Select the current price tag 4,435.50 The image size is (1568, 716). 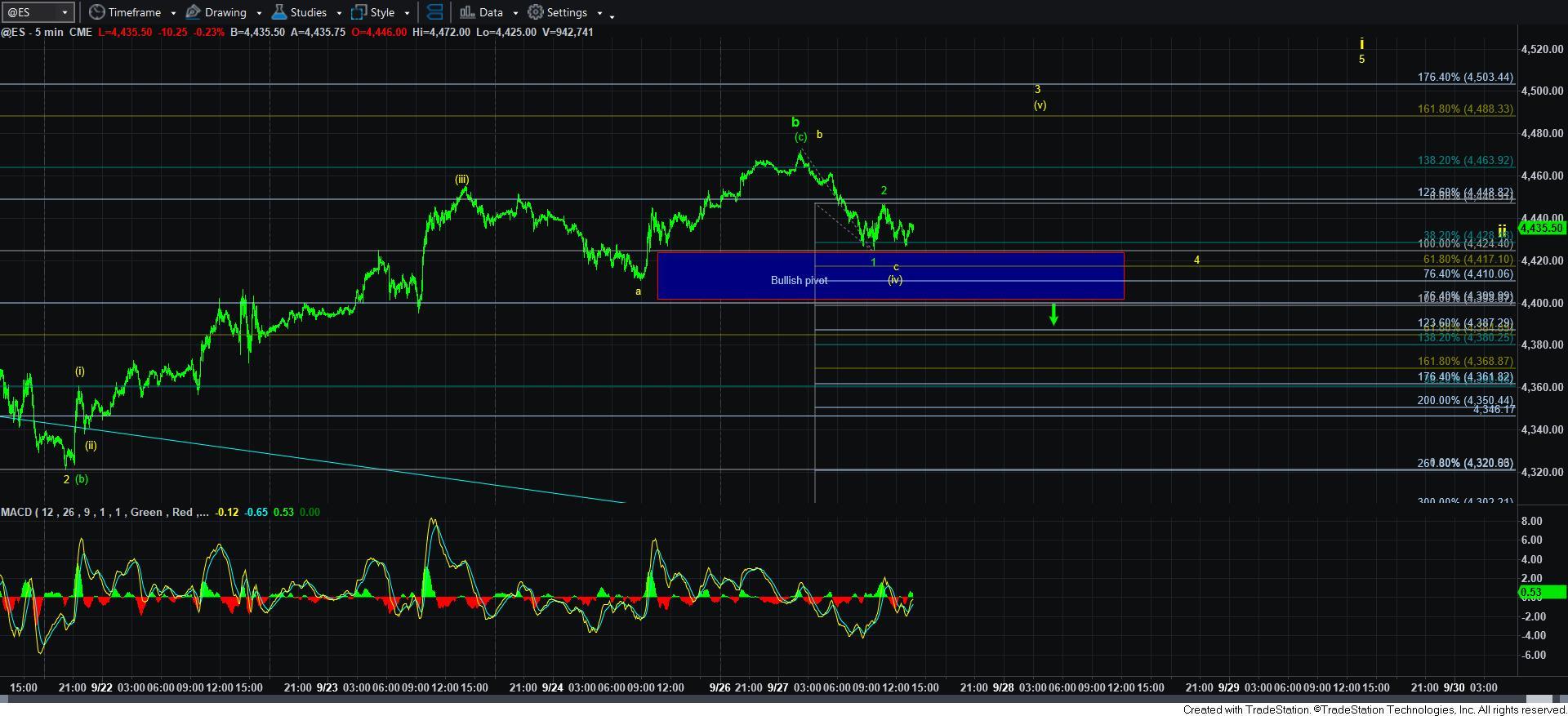pyautogui.click(x=1542, y=228)
